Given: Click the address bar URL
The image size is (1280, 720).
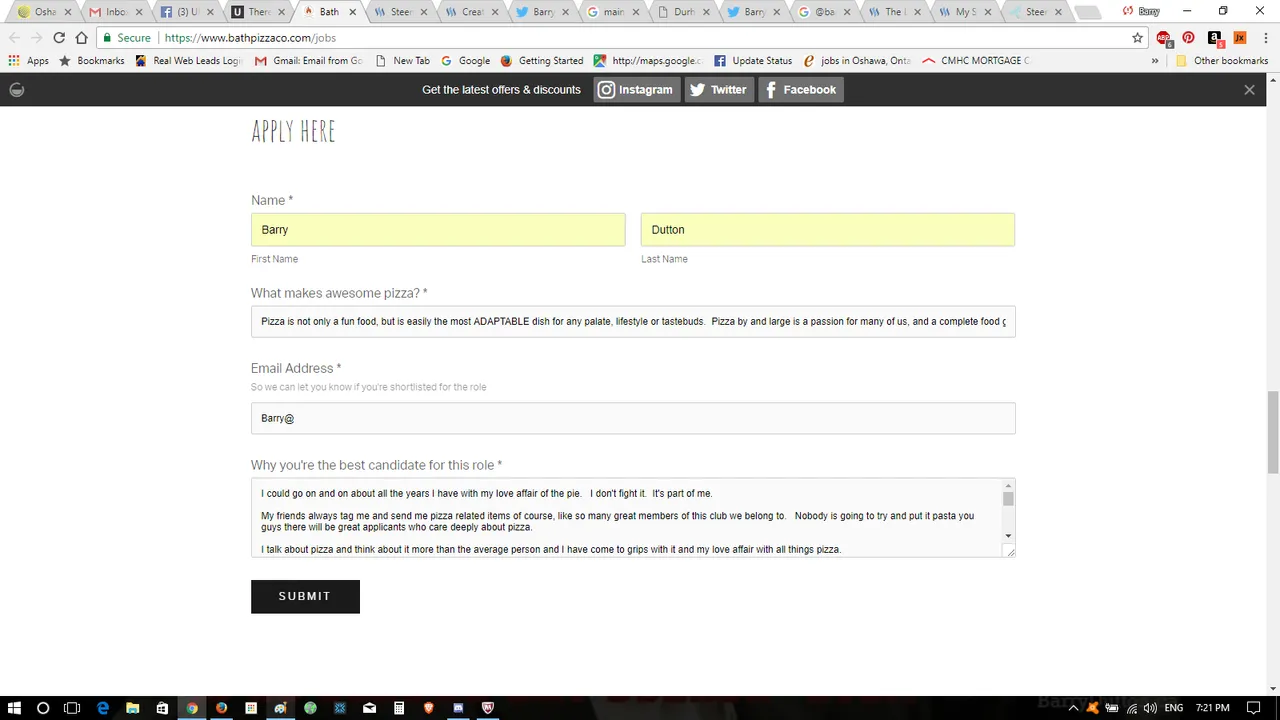Looking at the screenshot, I should tap(250, 38).
